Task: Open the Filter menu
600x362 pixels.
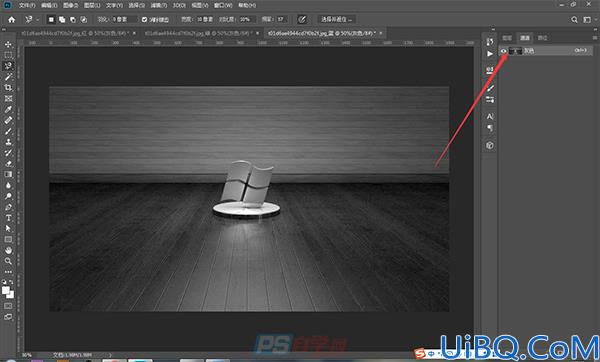Action: [158, 5]
